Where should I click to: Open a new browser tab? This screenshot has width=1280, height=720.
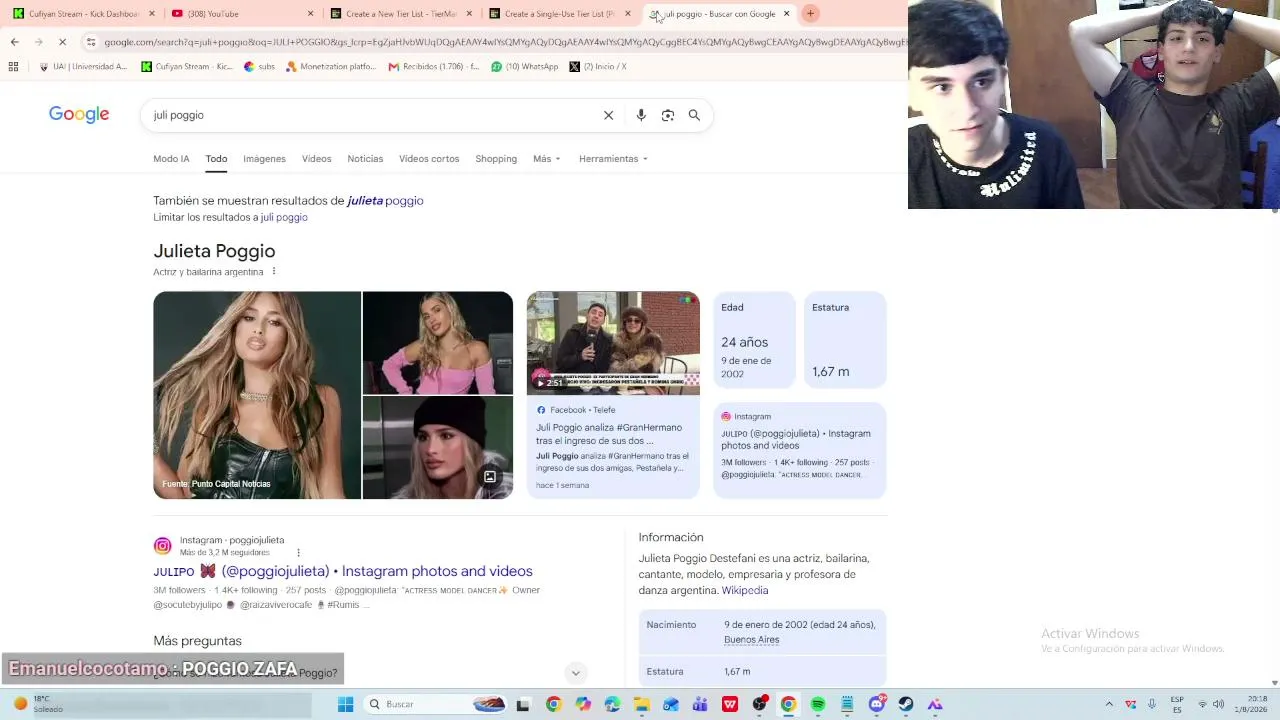[810, 14]
